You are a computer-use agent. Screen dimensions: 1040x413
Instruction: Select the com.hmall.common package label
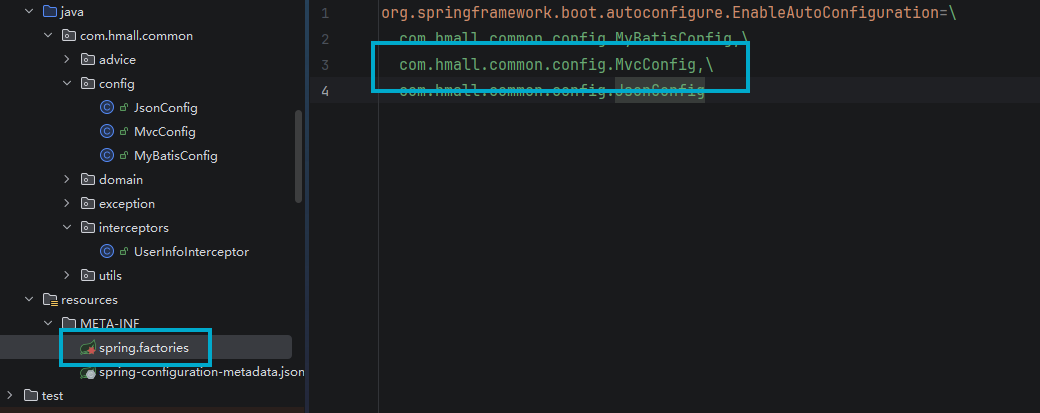[137, 36]
